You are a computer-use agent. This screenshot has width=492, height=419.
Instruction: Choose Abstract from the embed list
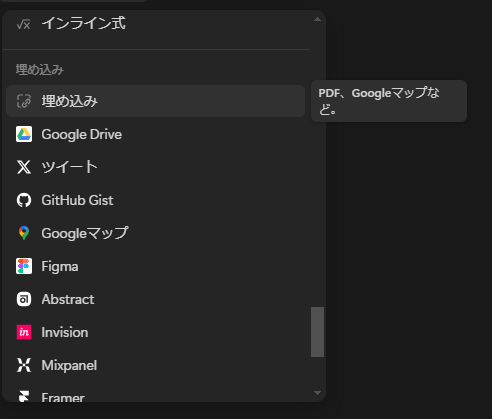tap(155, 299)
